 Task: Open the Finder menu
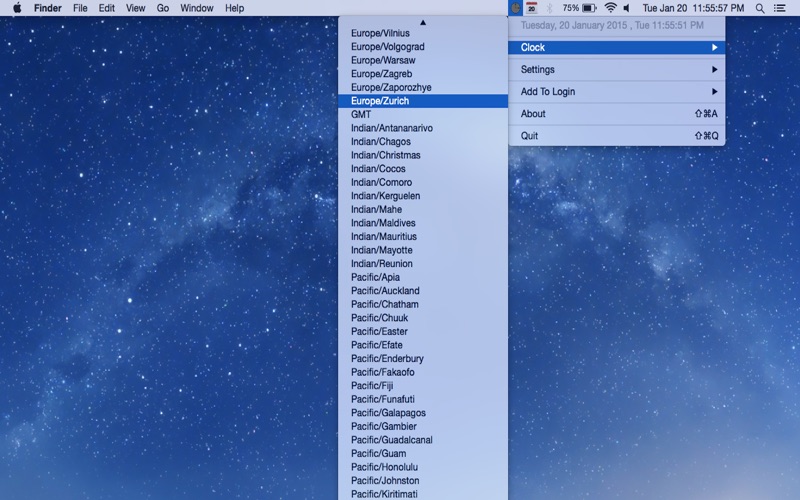pyautogui.click(x=48, y=8)
